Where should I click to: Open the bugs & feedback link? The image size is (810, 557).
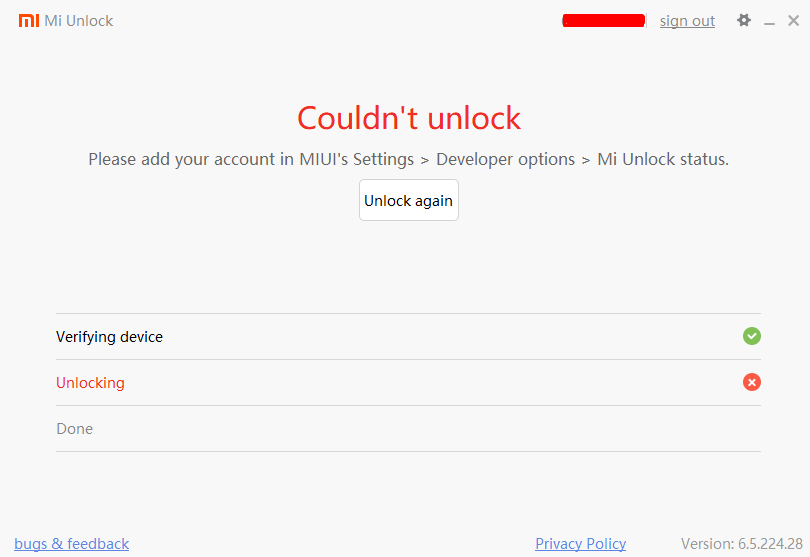pos(71,544)
